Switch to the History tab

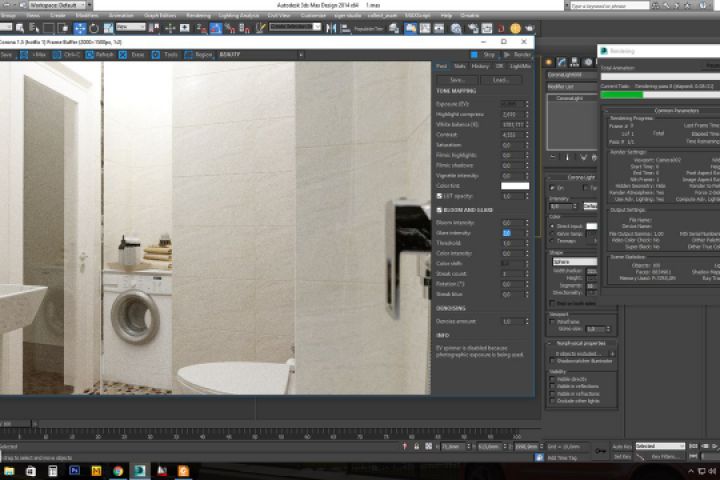[480, 67]
